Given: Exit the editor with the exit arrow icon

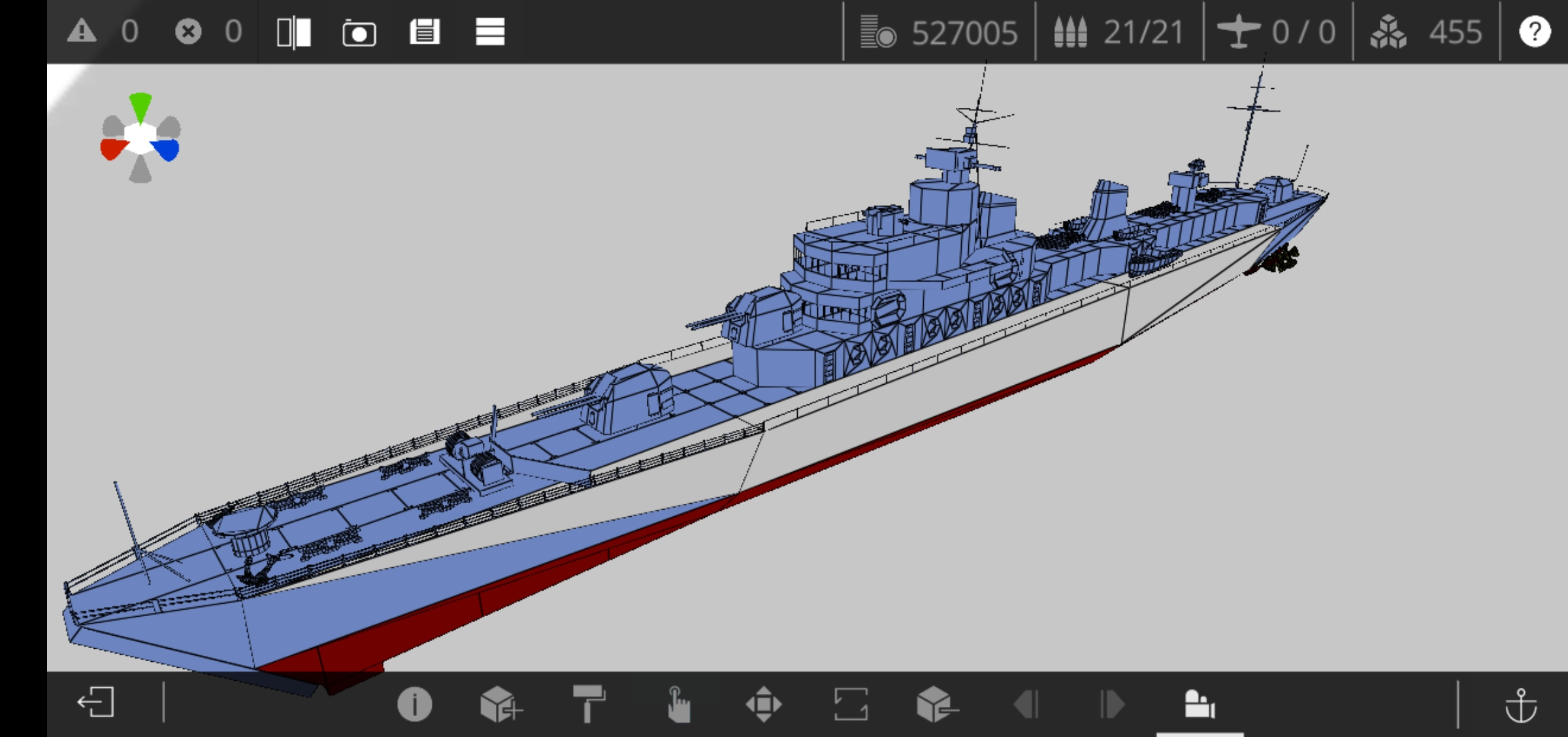Looking at the screenshot, I should (96, 703).
